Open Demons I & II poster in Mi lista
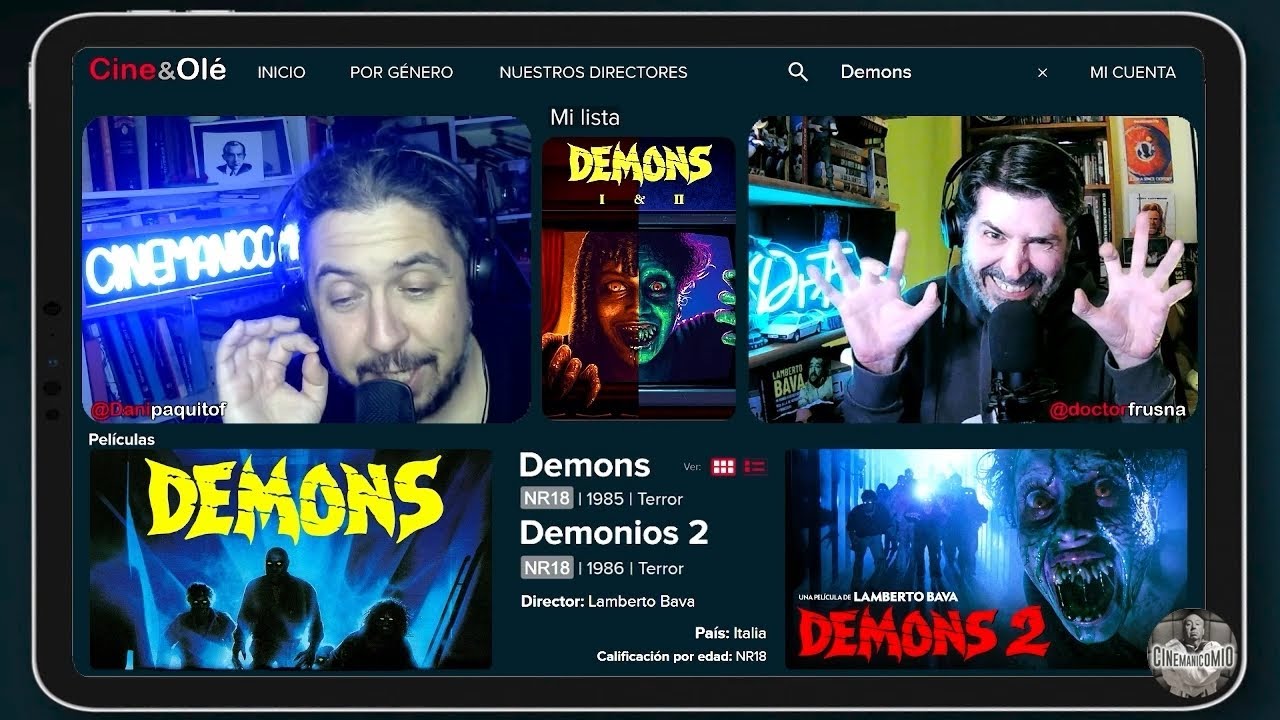The width and height of the screenshot is (1280, 720). click(638, 277)
